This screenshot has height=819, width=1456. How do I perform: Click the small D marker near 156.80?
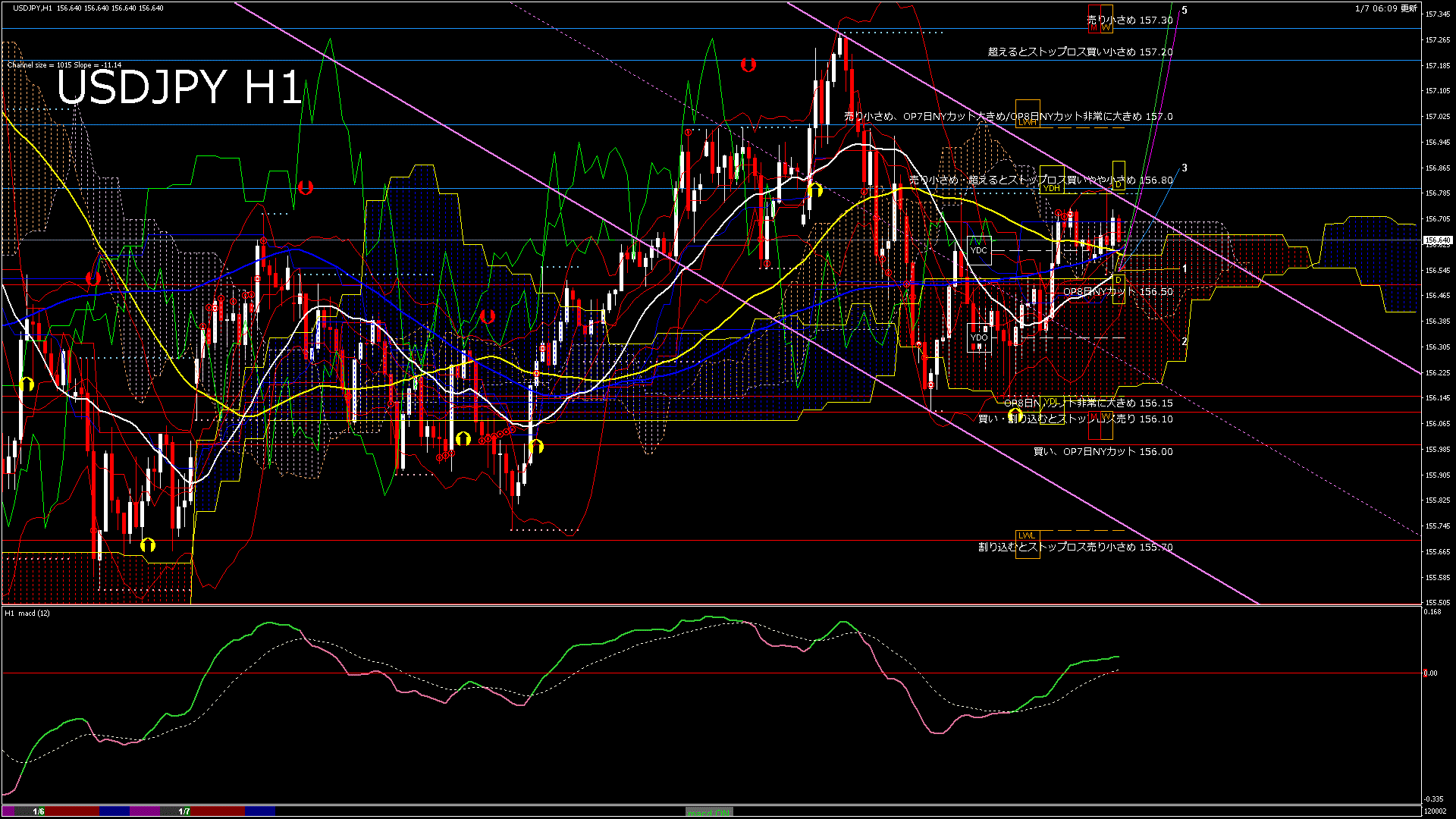pyautogui.click(x=1119, y=184)
